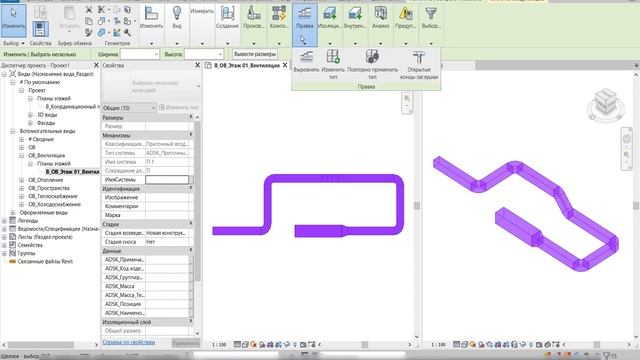Screen dimensions: 640x360
Task: Click the Применить button
Action: click(x=185, y=343)
